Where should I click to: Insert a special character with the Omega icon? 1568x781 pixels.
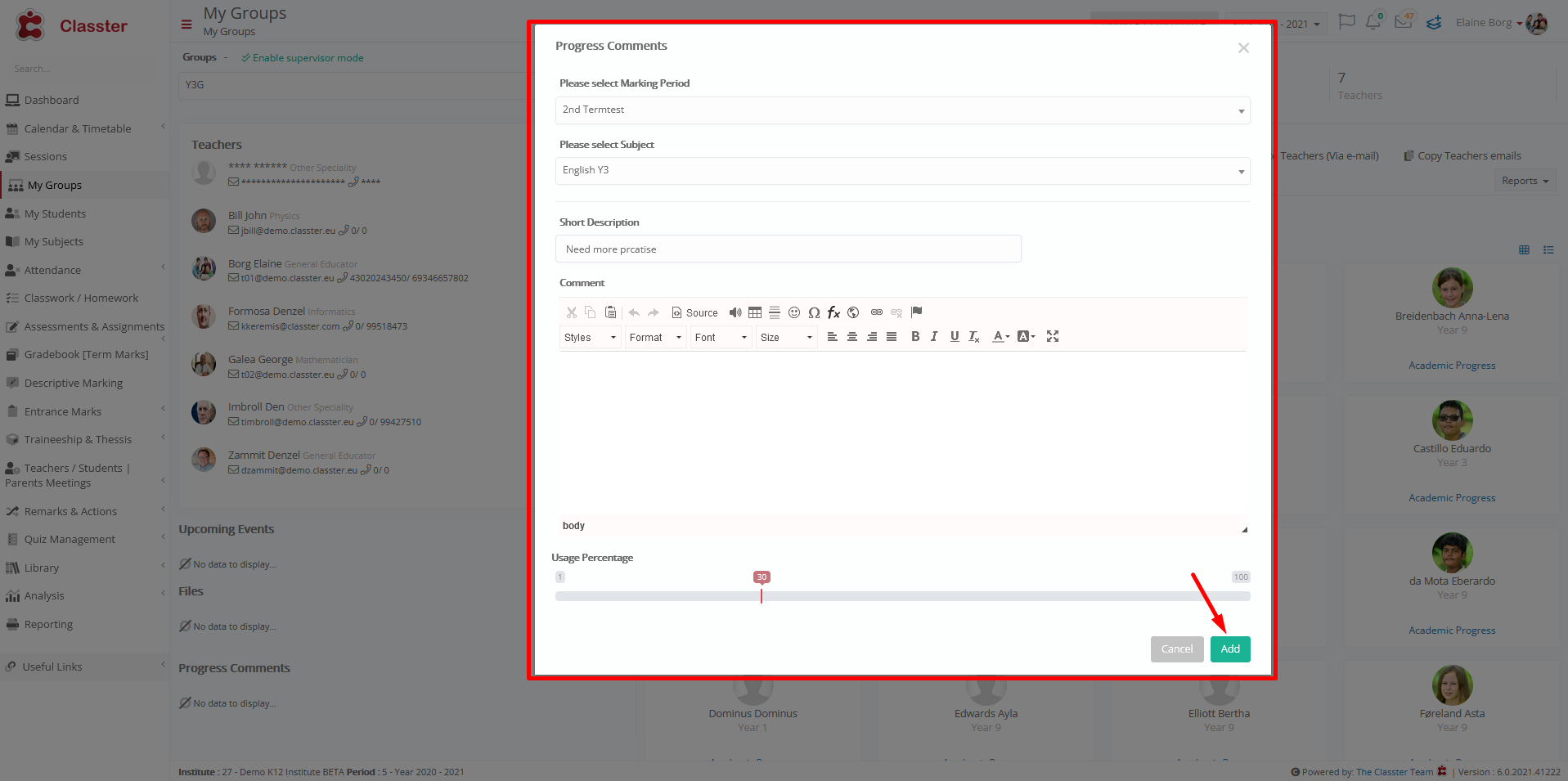(x=814, y=312)
